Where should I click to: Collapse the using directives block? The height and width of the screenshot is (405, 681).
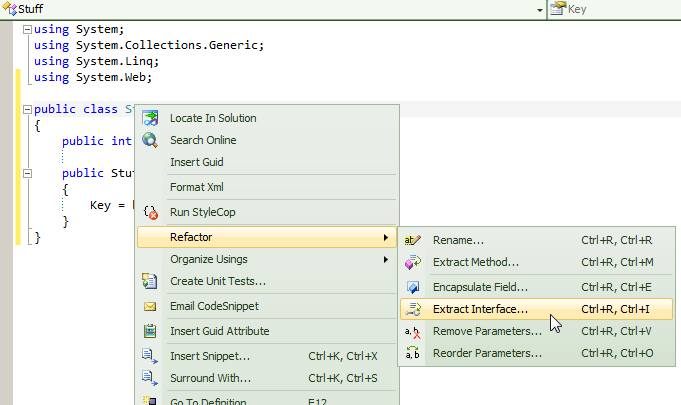(x=27, y=30)
